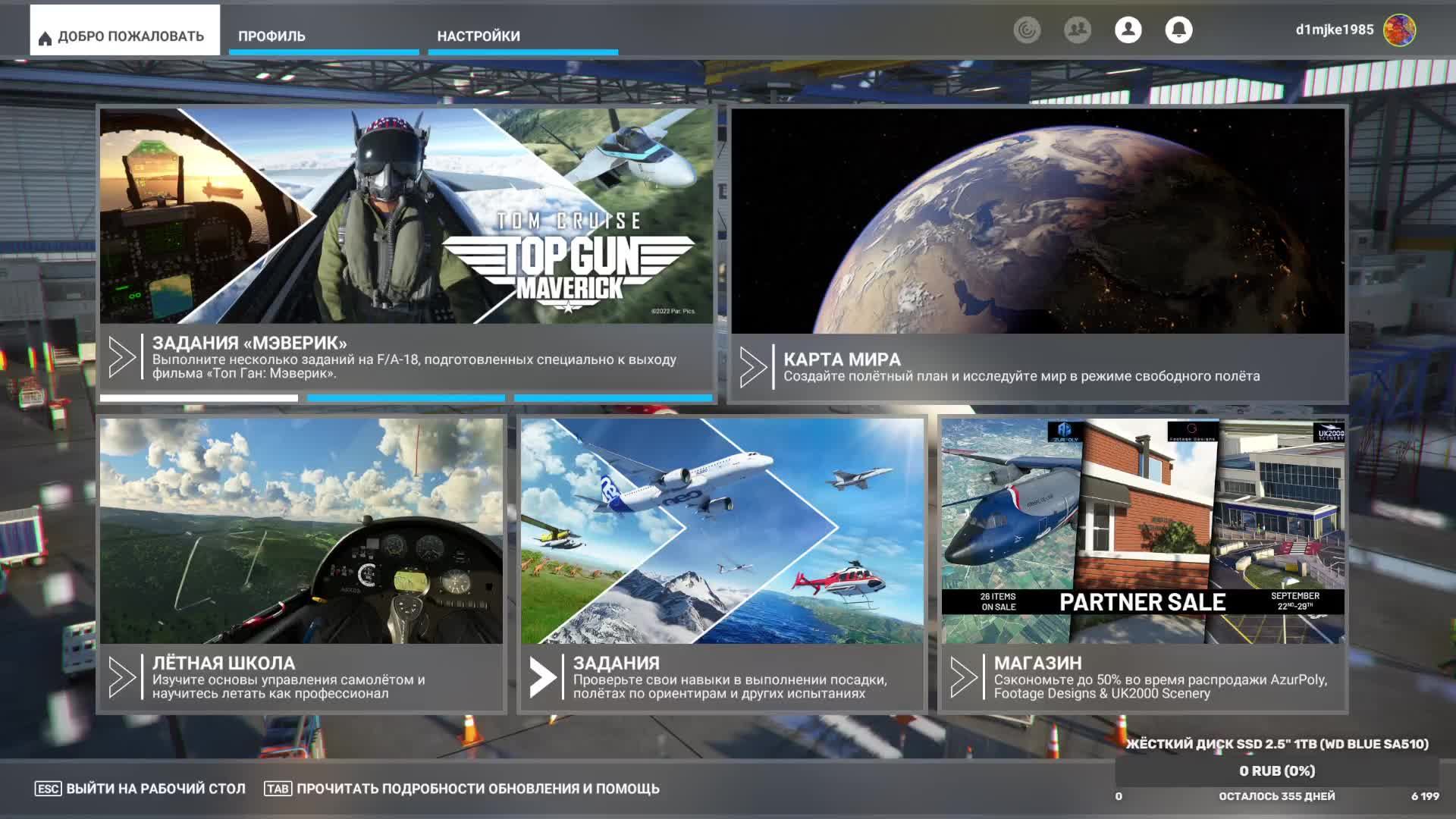Switch to the Профиль tab
The image size is (1456, 819).
[324, 36]
